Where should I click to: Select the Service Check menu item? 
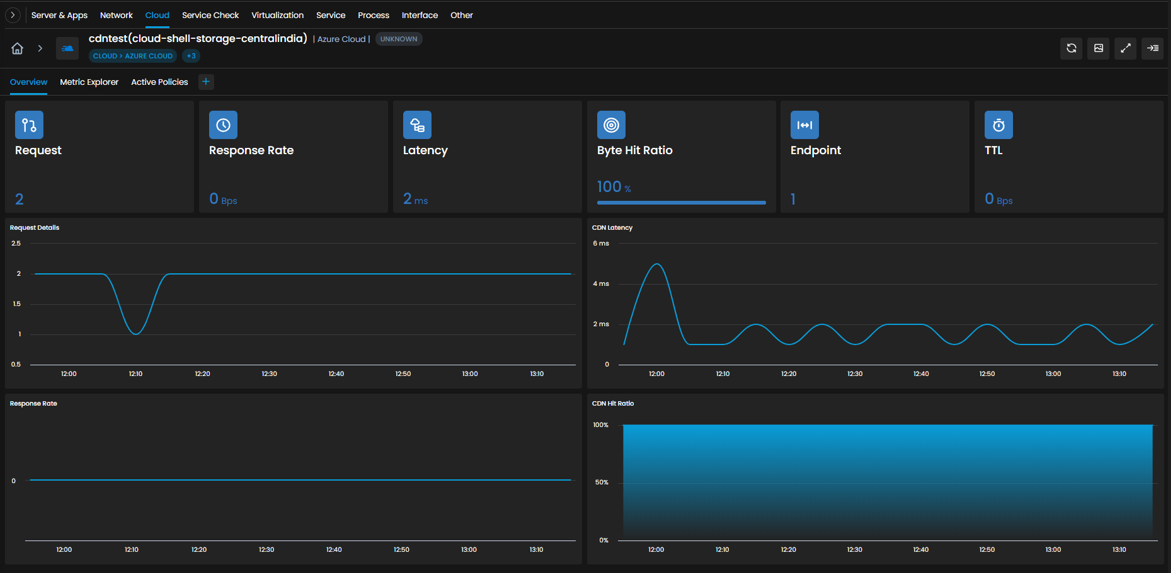[x=211, y=15]
